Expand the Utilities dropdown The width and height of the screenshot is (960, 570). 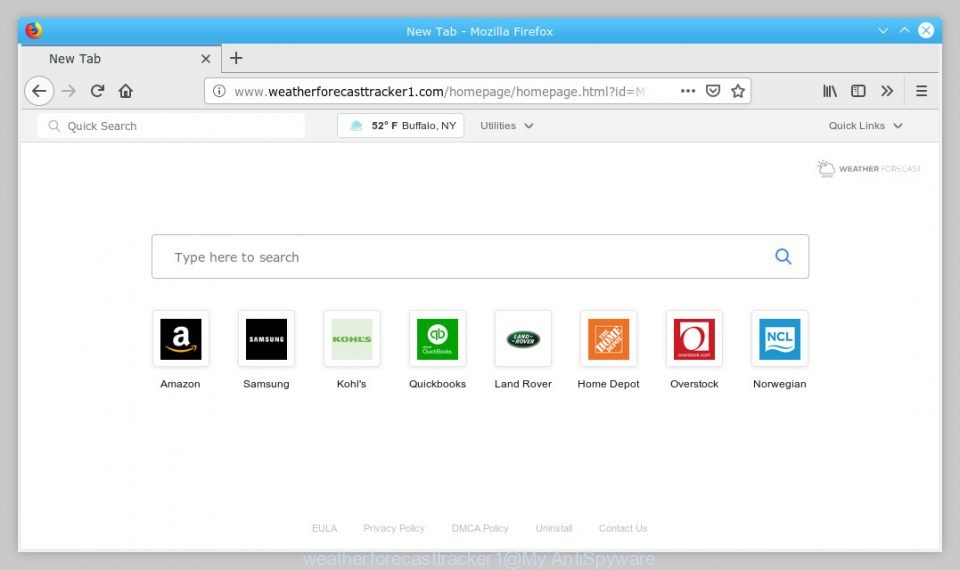click(506, 126)
